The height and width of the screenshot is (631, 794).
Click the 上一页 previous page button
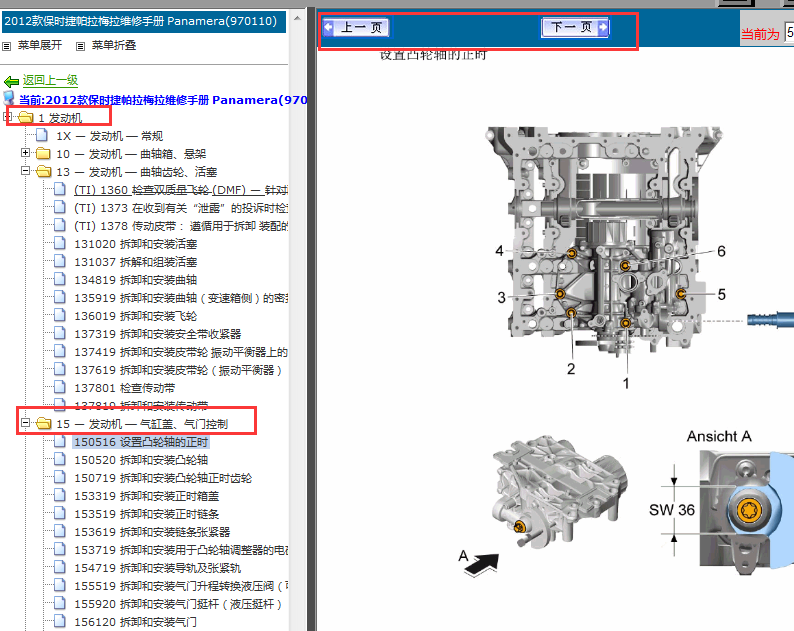coord(356,27)
